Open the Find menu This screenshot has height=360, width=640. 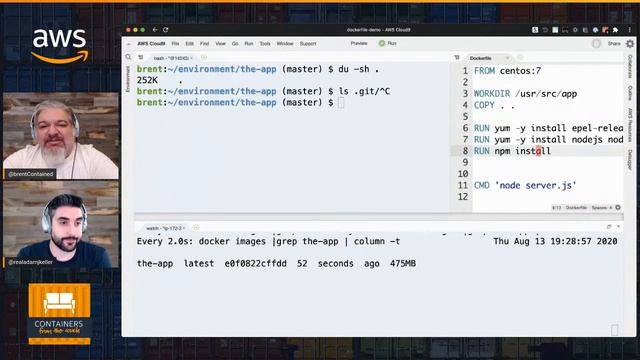tap(204, 44)
